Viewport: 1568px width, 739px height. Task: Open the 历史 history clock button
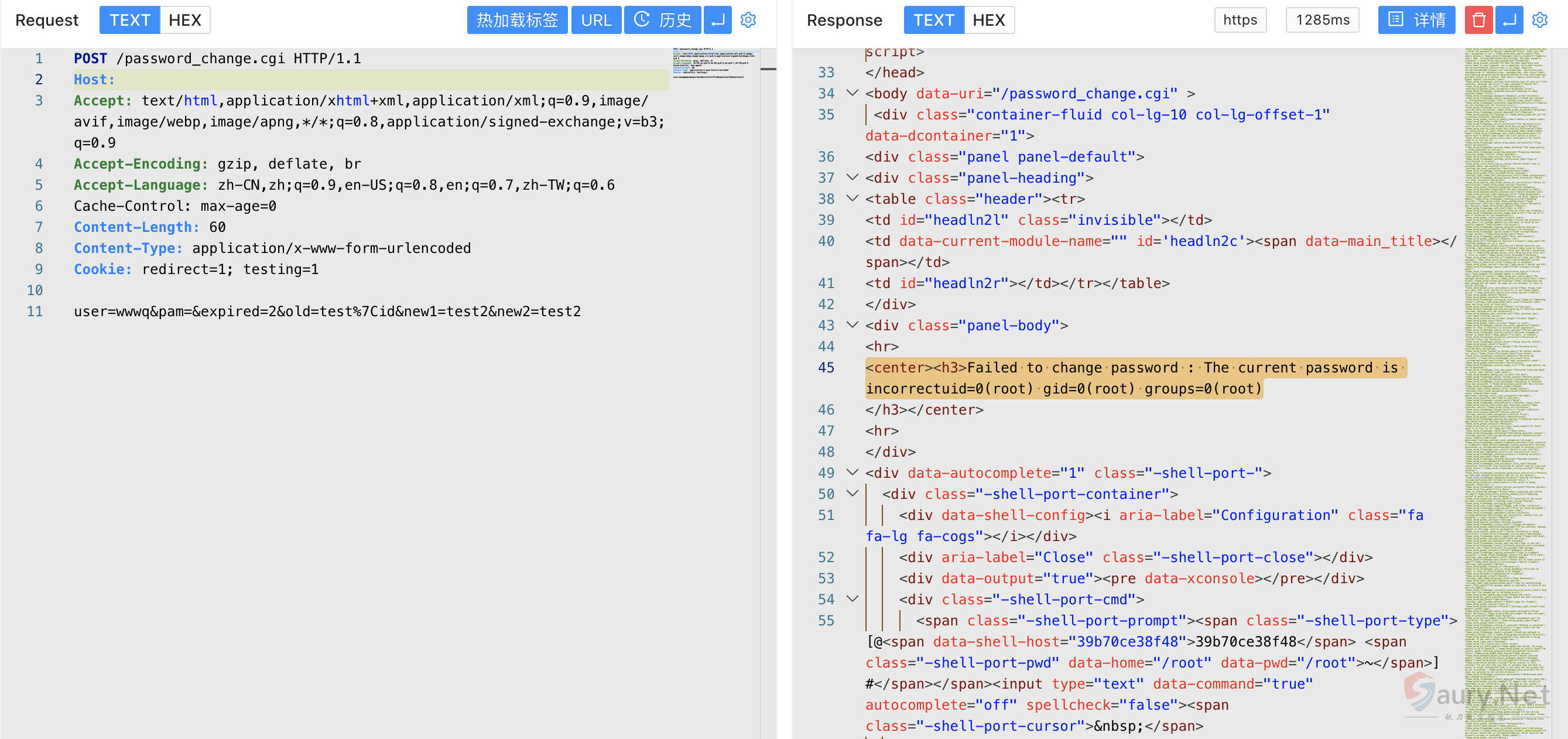point(662,20)
